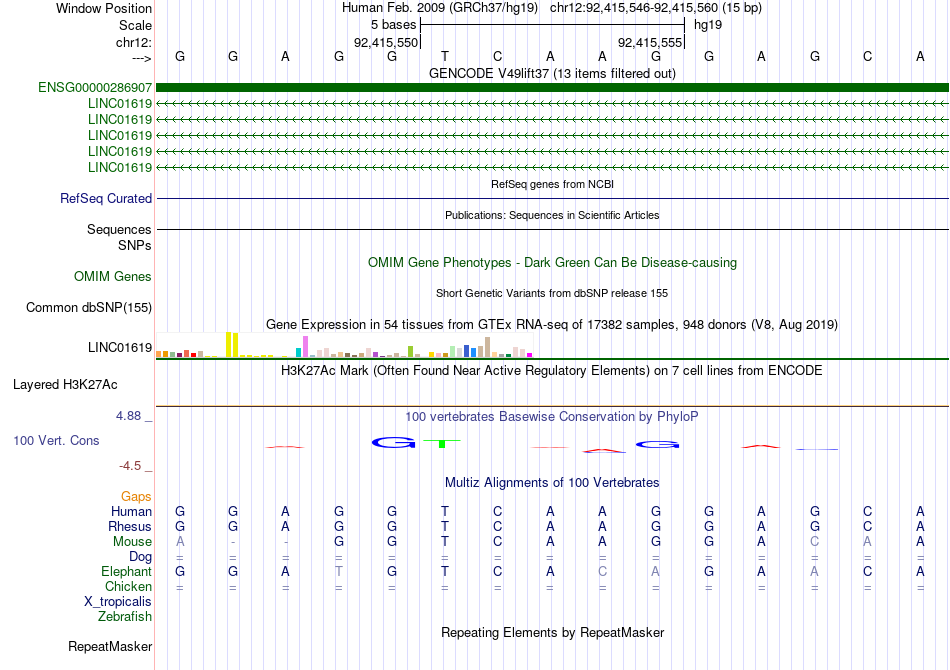The image size is (950, 670).
Task: Click the topmost LINC01619 transcript label under ENSG00000286907
Action: pos(120,104)
